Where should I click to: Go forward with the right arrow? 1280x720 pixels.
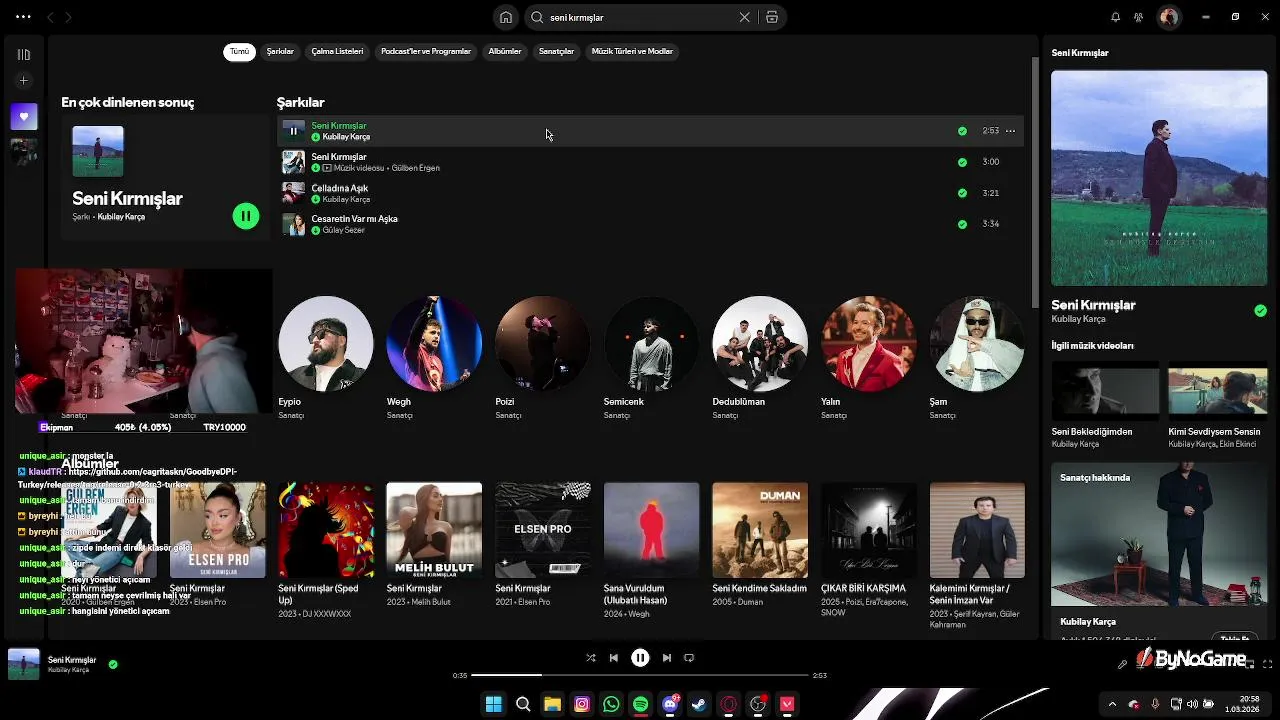click(68, 17)
